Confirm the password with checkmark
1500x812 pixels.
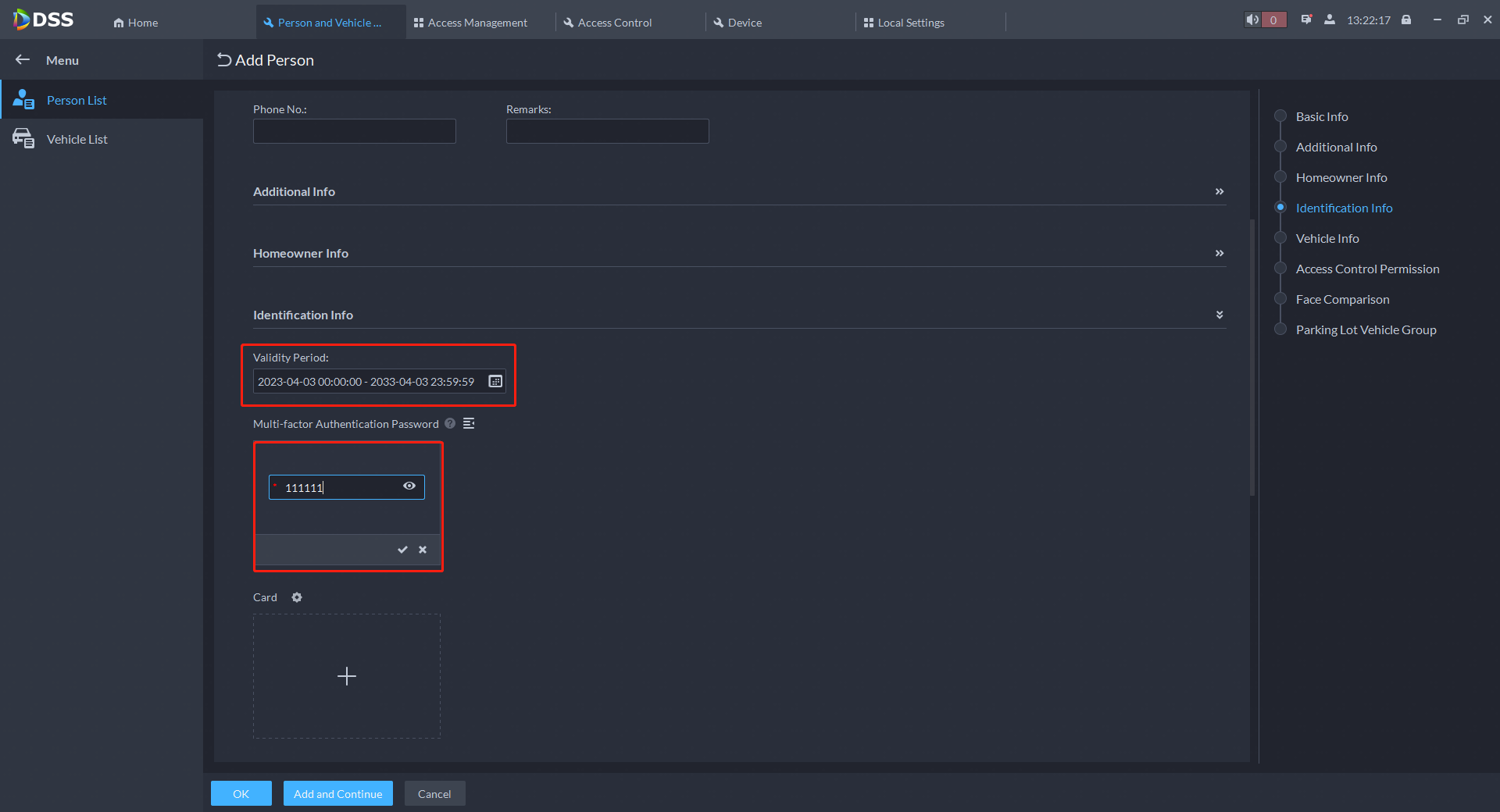[402, 550]
